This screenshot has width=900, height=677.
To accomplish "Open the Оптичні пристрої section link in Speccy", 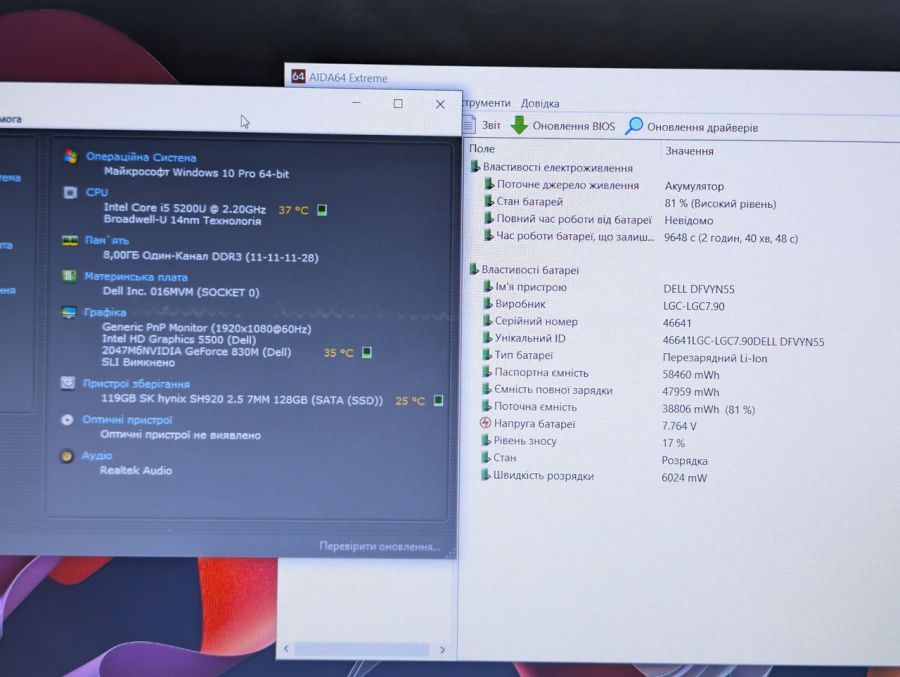I will click(127, 420).
